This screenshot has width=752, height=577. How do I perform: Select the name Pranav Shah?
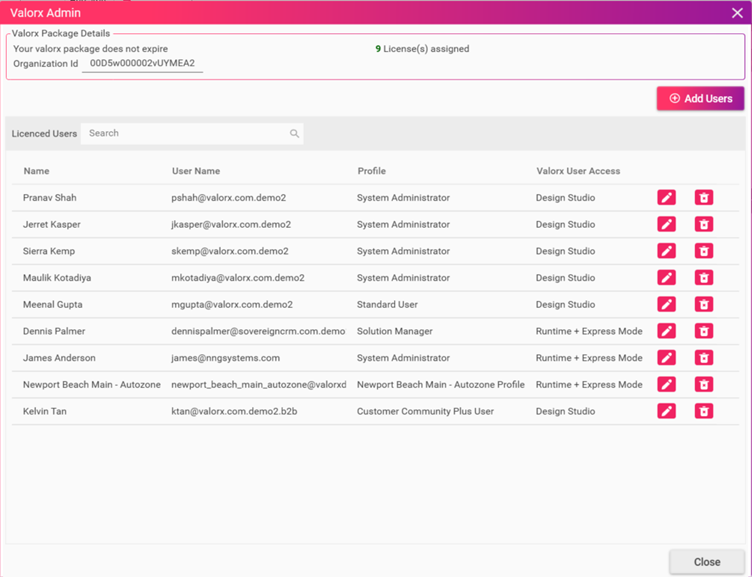click(49, 198)
